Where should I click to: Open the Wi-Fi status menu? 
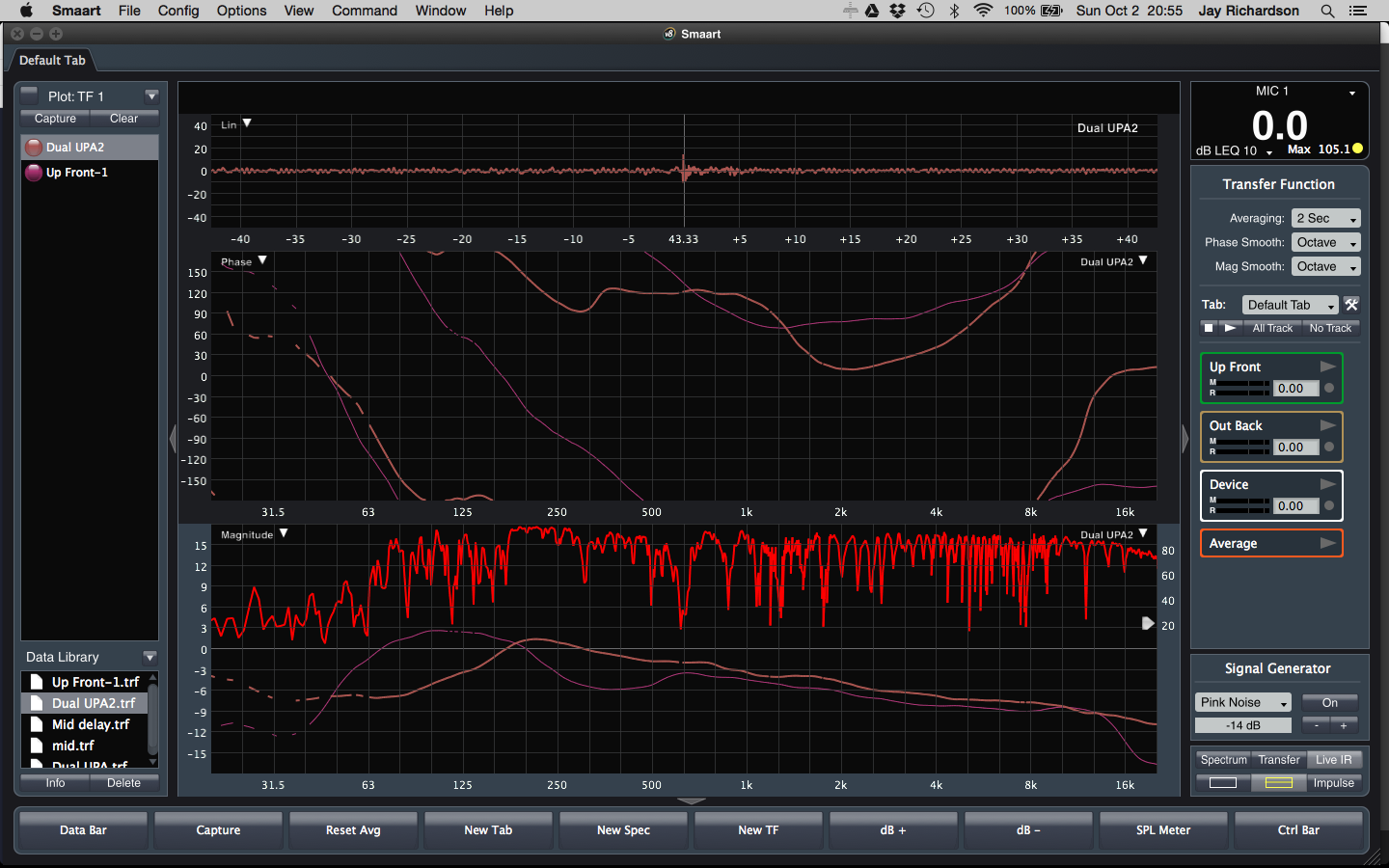(983, 11)
